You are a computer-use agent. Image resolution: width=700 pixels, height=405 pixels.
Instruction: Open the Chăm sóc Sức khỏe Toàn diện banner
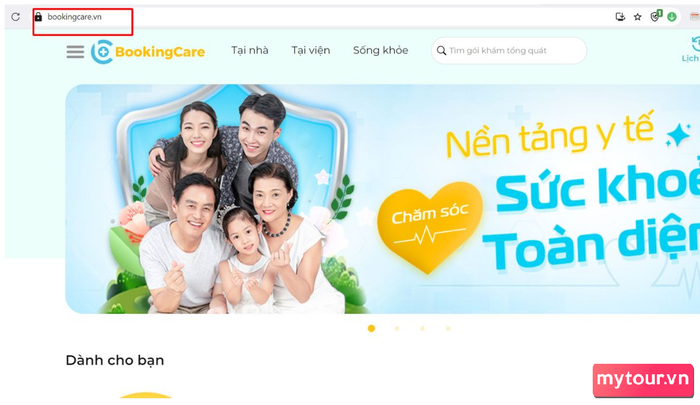(383, 199)
